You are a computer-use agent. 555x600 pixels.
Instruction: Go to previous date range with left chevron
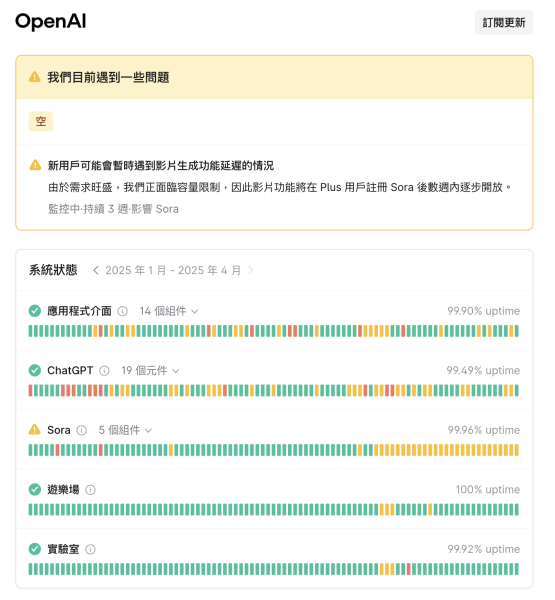pos(96,271)
